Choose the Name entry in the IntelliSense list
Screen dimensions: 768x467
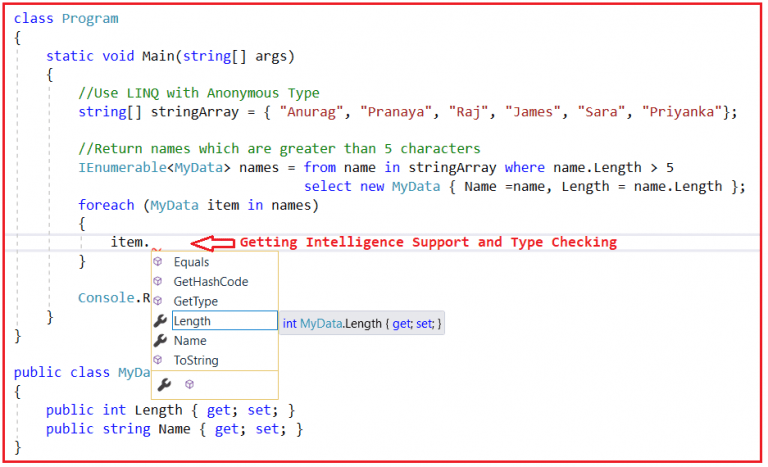coord(190,341)
